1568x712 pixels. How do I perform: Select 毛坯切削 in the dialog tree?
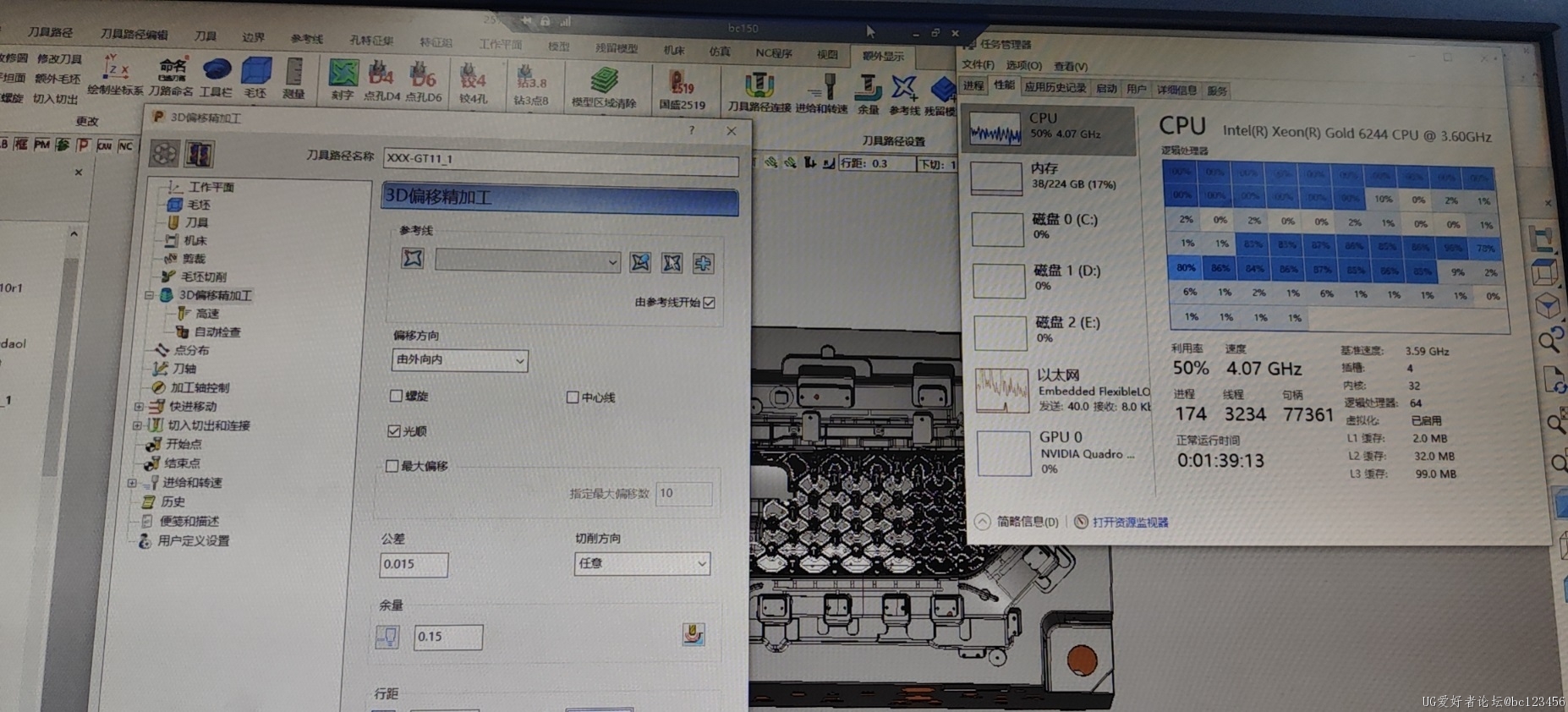pyautogui.click(x=203, y=277)
